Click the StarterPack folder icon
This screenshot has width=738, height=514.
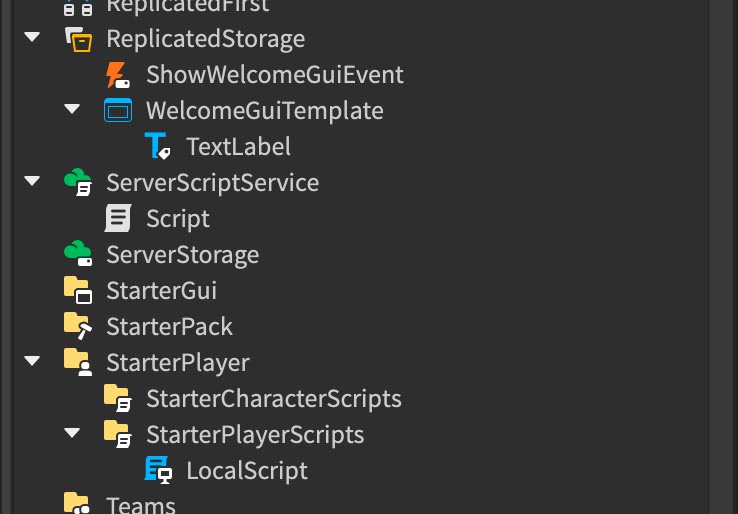click(x=78, y=326)
